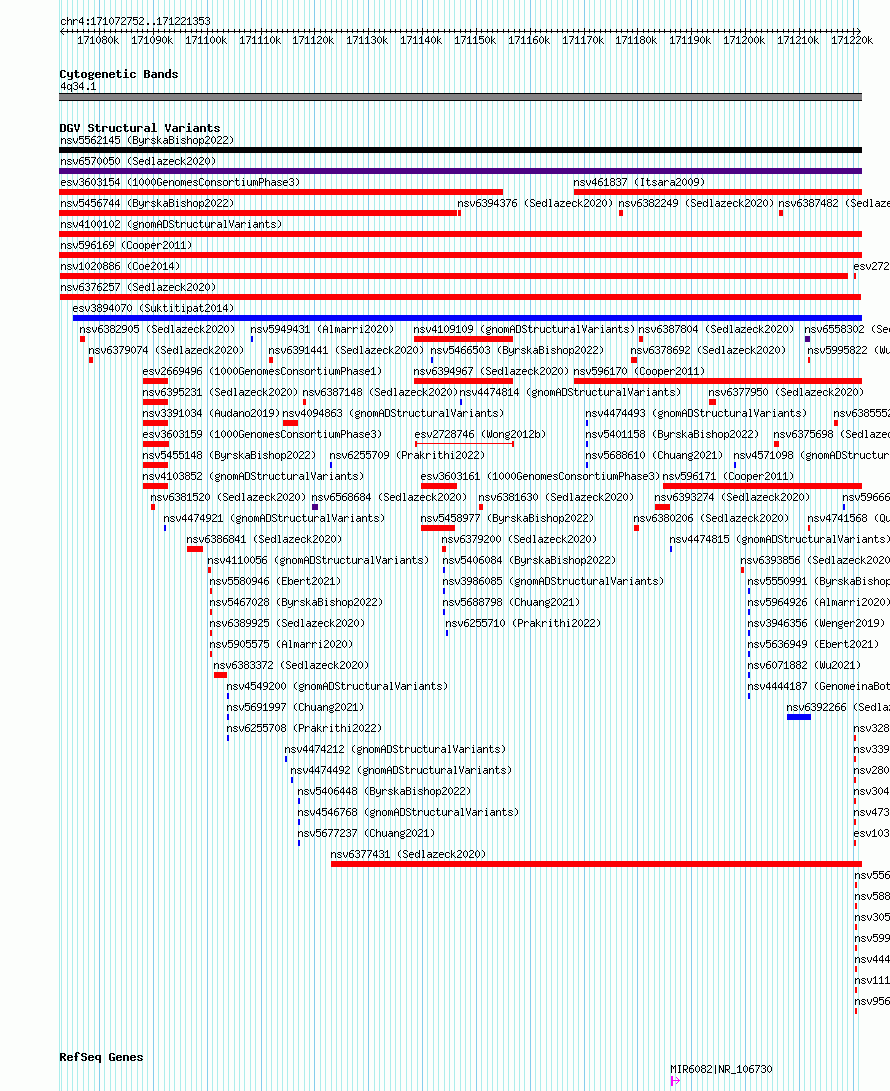The height and width of the screenshot is (1091, 890).
Task: Select nsv6395231 (Sedlazeck2020) label
Action: 220,392
